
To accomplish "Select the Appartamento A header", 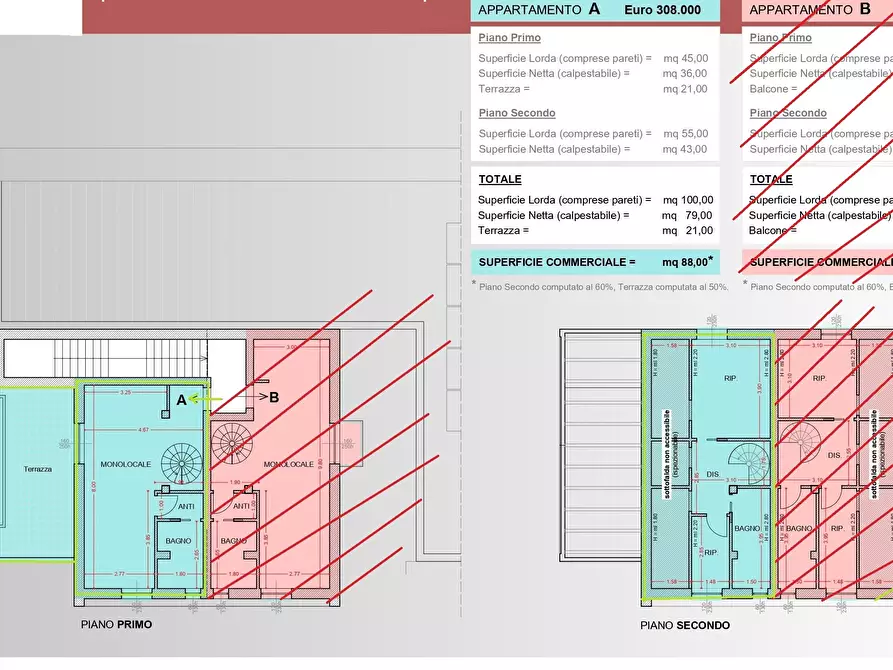I will point(540,10).
